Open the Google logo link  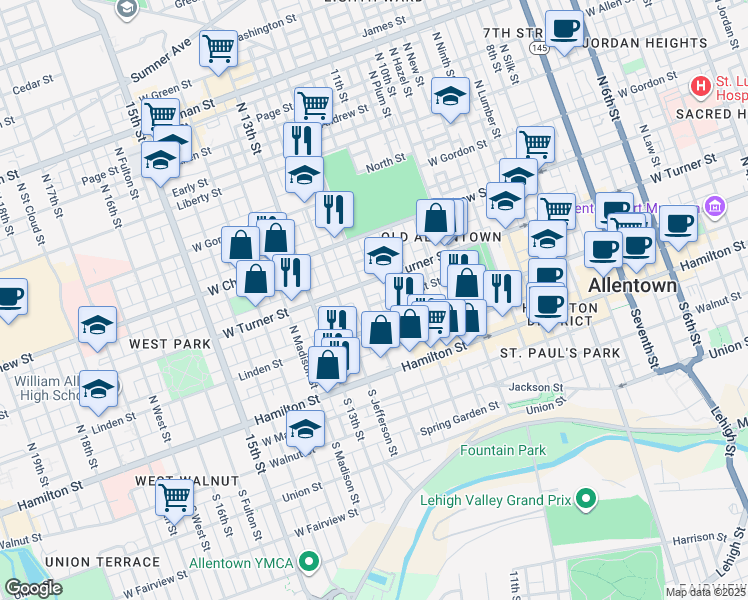click(33, 588)
